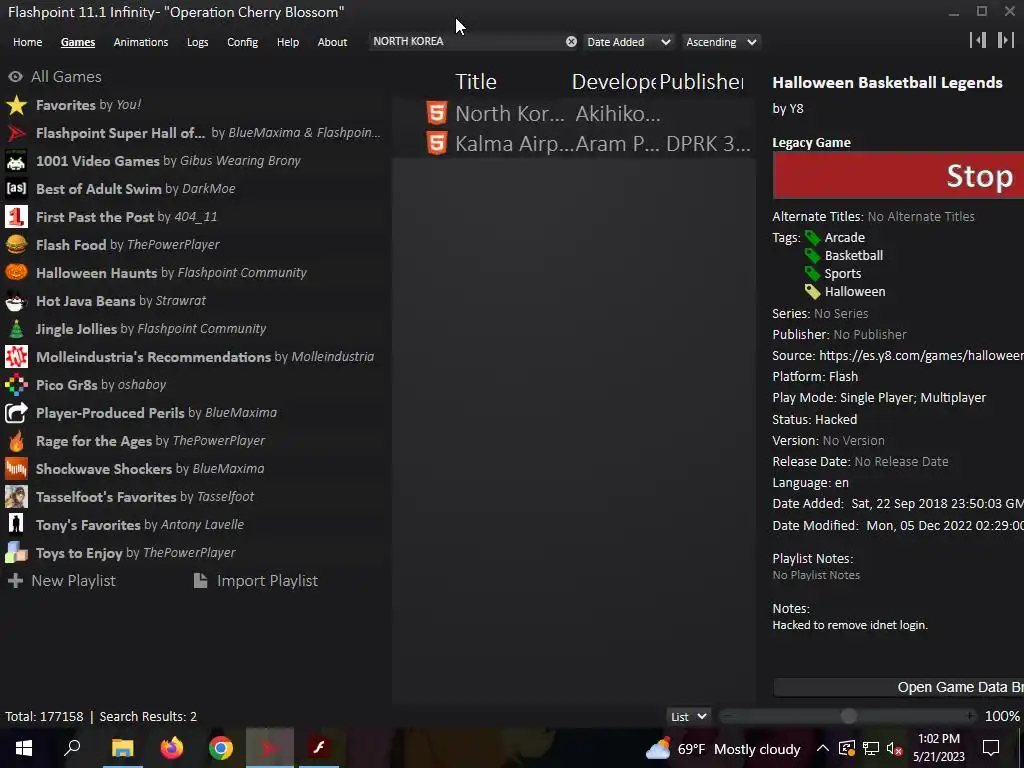Click the eye icon beside All Games
This screenshot has height=768, width=1024.
tap(16, 76)
